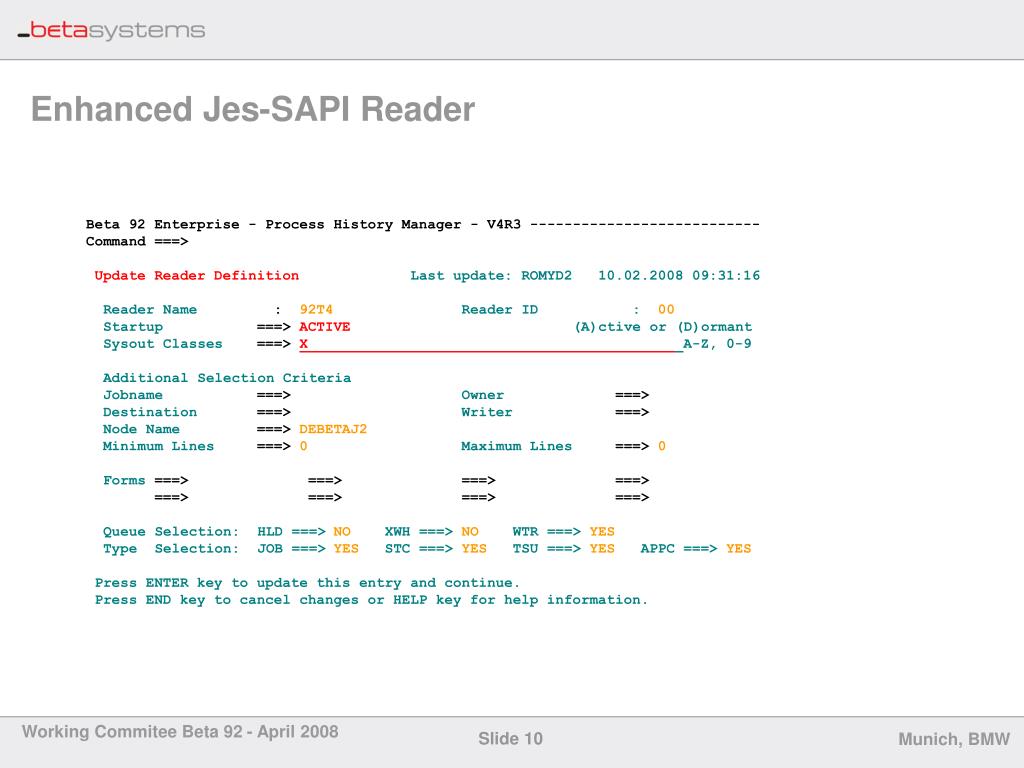The width and height of the screenshot is (1024, 768).
Task: Click the 'Press END key to cancel' instruction
Action: tap(371, 600)
